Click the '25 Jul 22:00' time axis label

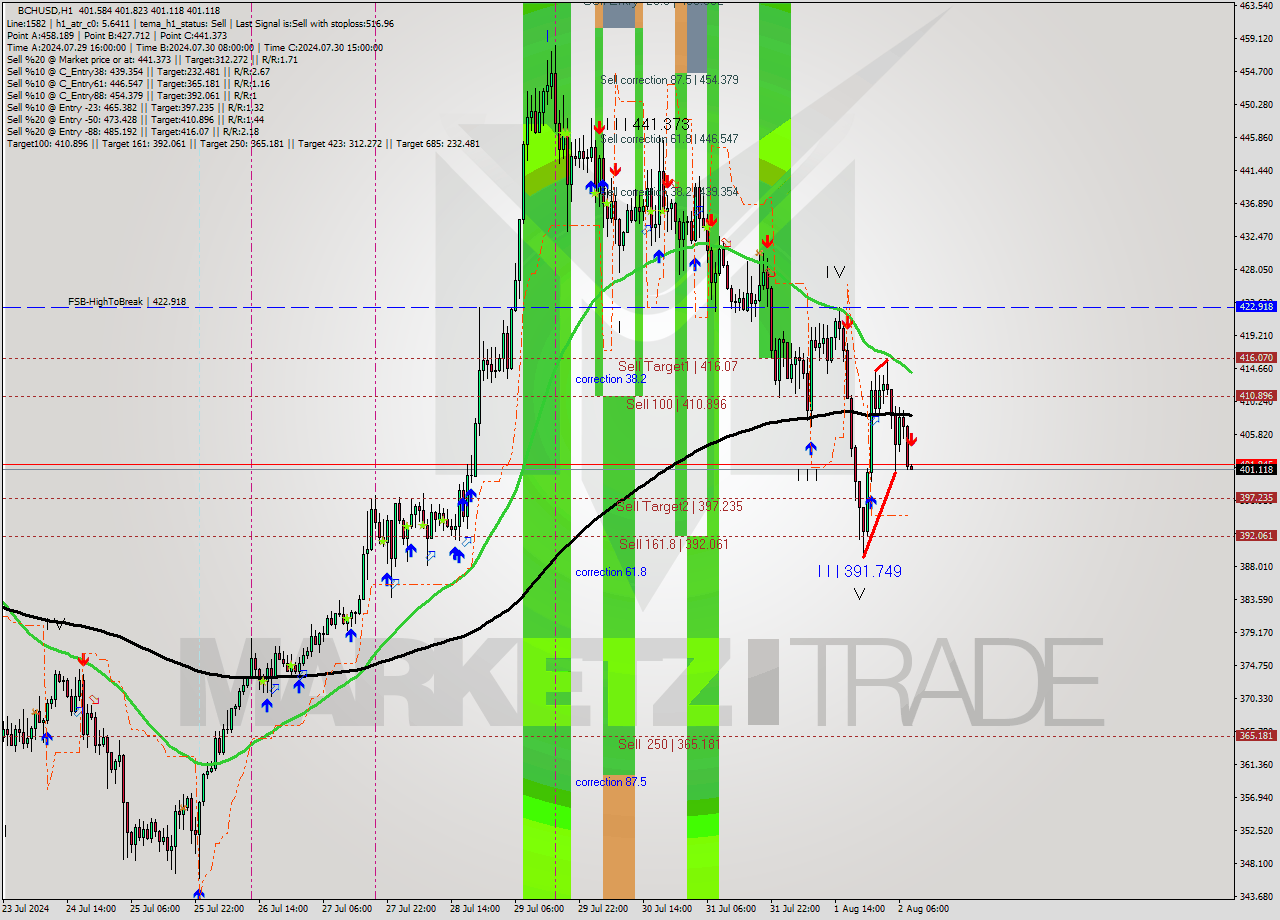218,909
